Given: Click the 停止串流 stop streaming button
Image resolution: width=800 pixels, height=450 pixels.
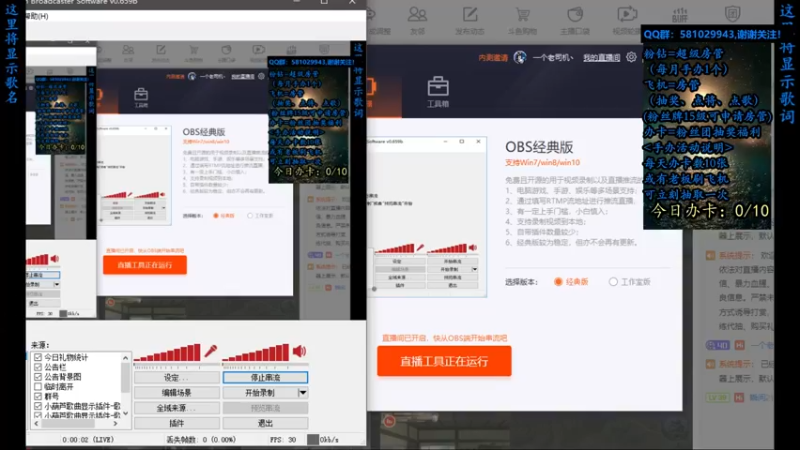Looking at the screenshot, I should pyautogui.click(x=265, y=378).
